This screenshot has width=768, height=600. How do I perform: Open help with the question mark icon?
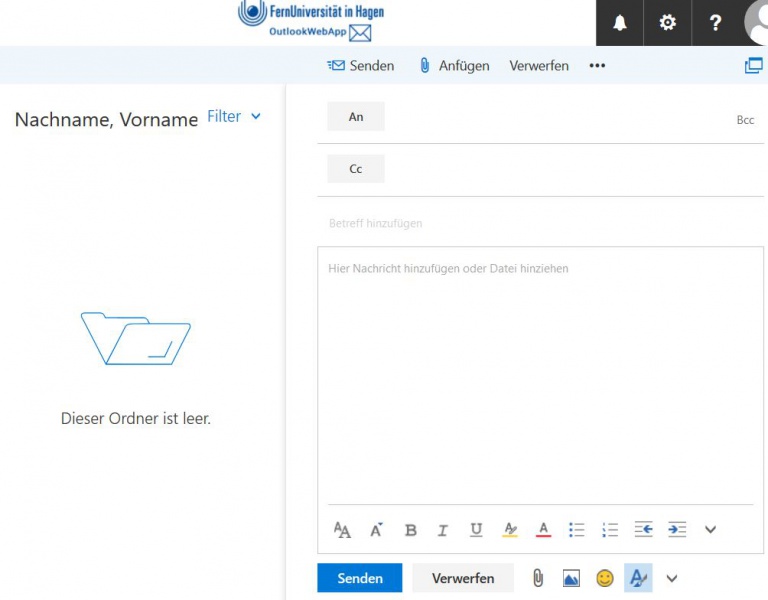coord(715,23)
